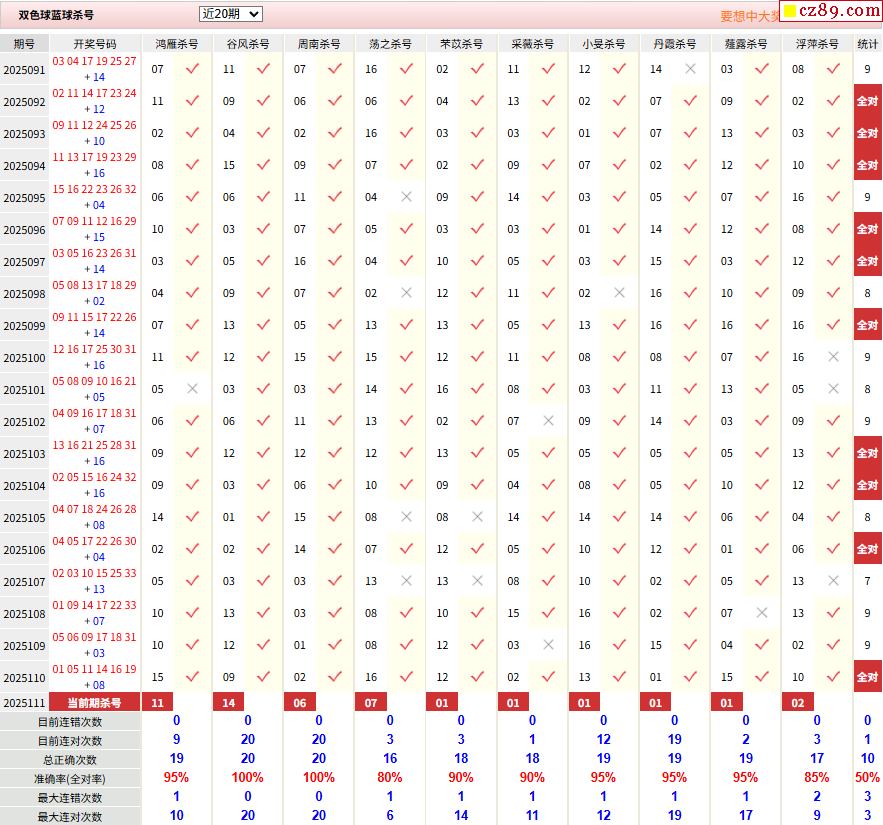883x825 pixels.
Task: Click the yellow square in cz89 logo
Action: click(x=788, y=12)
